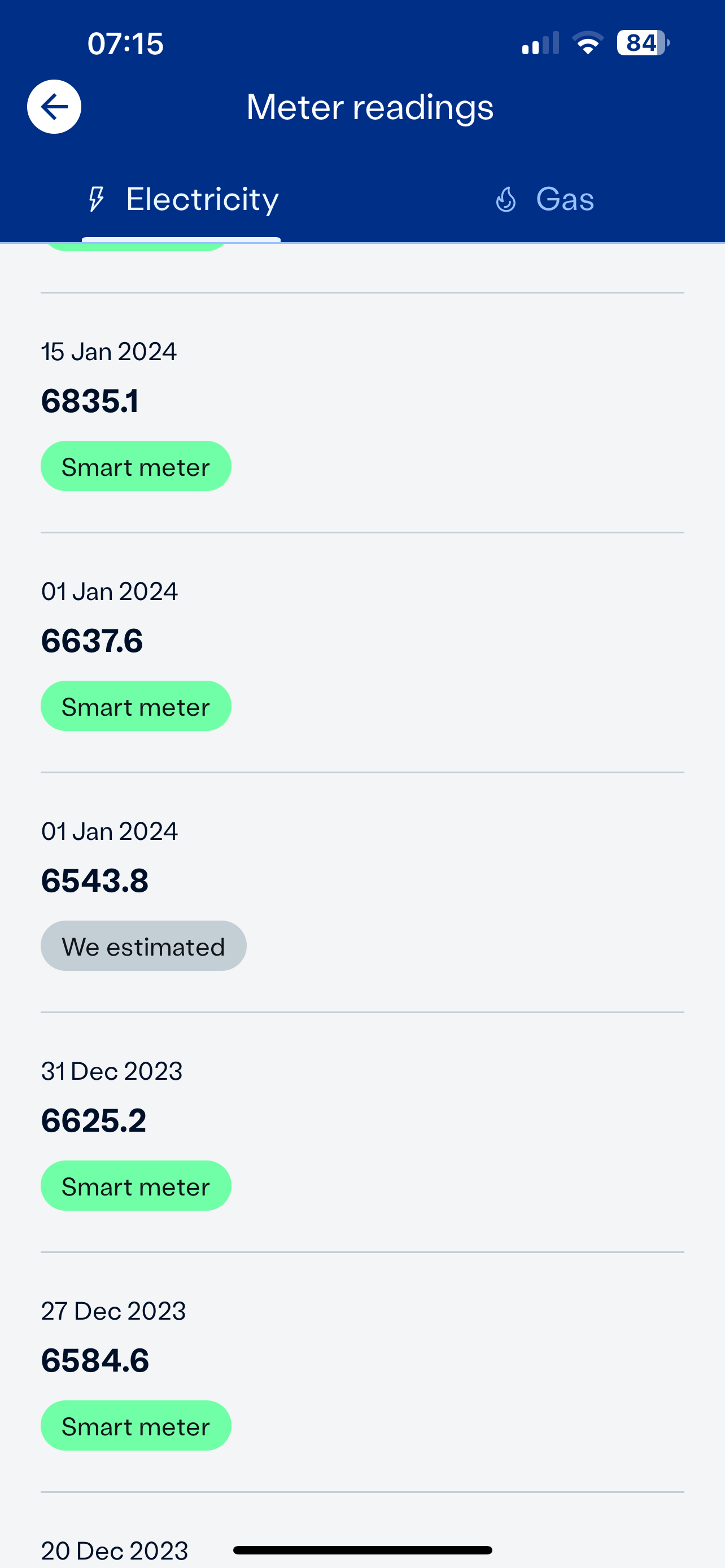Tap the 27 Dec 2023 date

point(114,1311)
